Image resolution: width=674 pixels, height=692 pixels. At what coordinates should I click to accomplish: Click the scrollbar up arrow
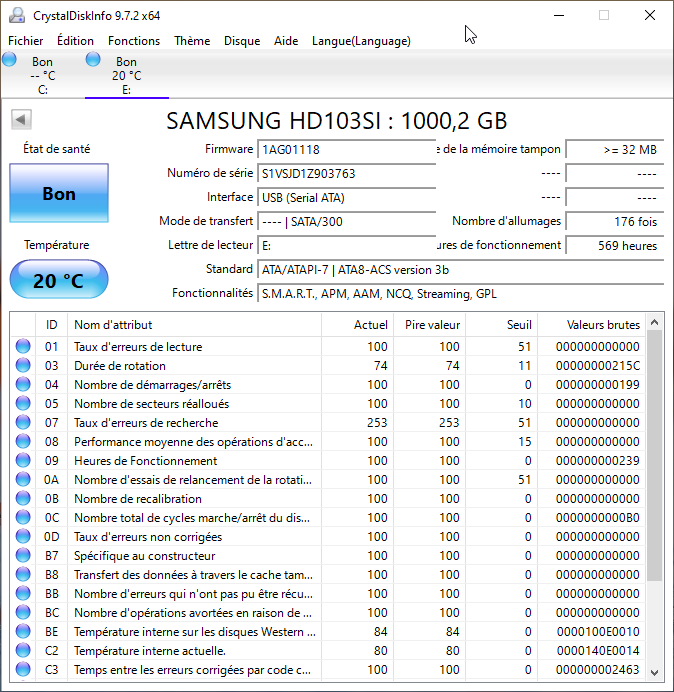coord(655,323)
